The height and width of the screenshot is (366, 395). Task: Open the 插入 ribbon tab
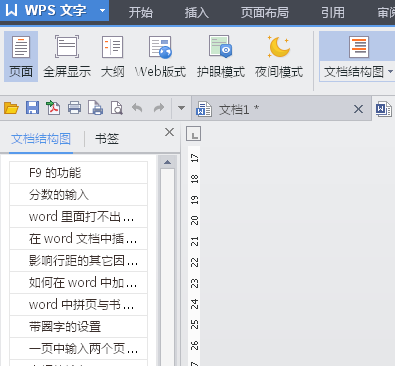pos(197,13)
